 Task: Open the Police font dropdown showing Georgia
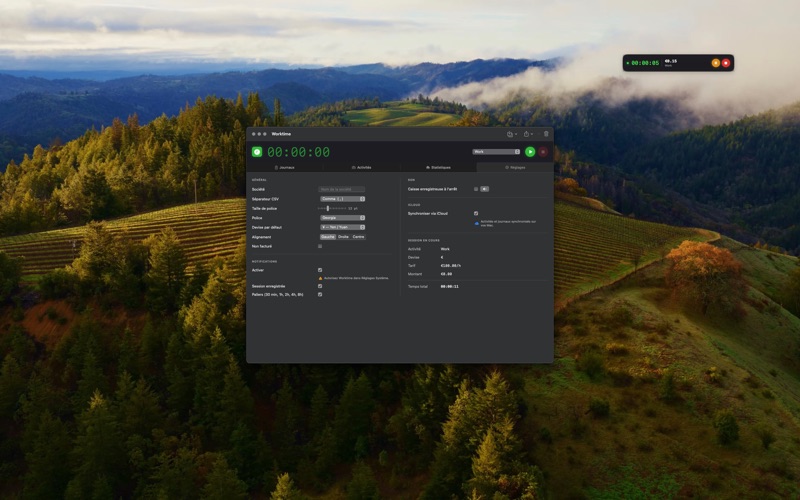point(342,218)
